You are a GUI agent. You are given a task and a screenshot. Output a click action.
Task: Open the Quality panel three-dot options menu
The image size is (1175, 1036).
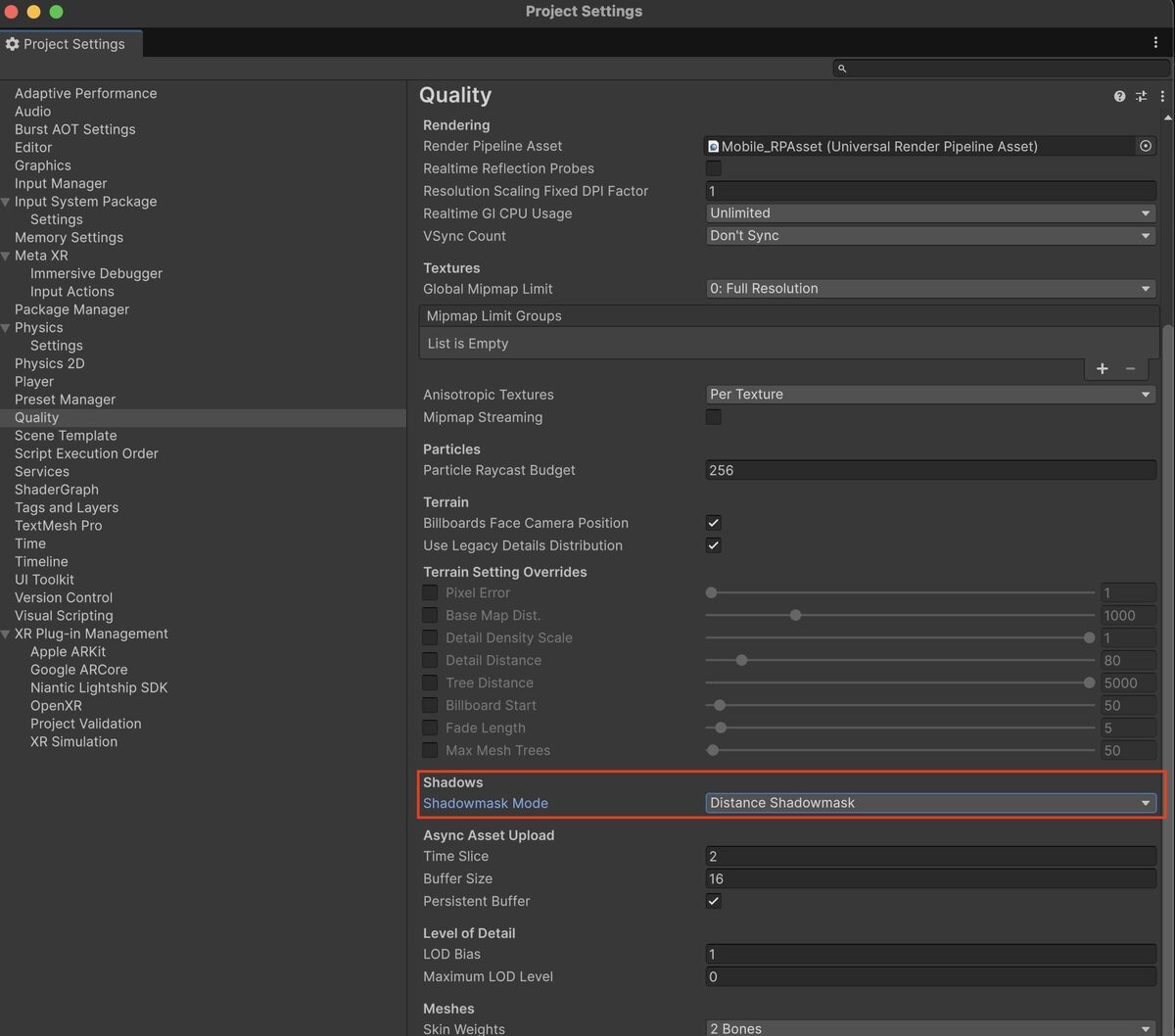point(1162,96)
